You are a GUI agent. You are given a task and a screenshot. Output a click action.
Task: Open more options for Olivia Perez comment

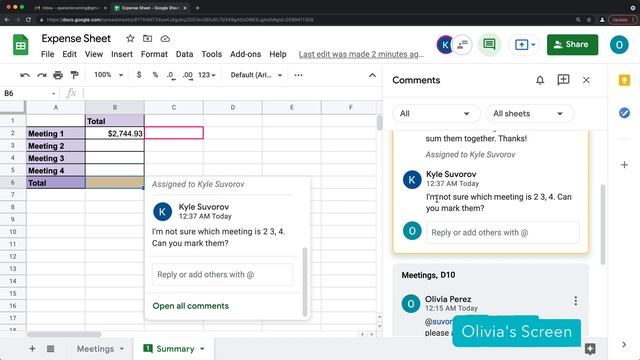click(576, 301)
